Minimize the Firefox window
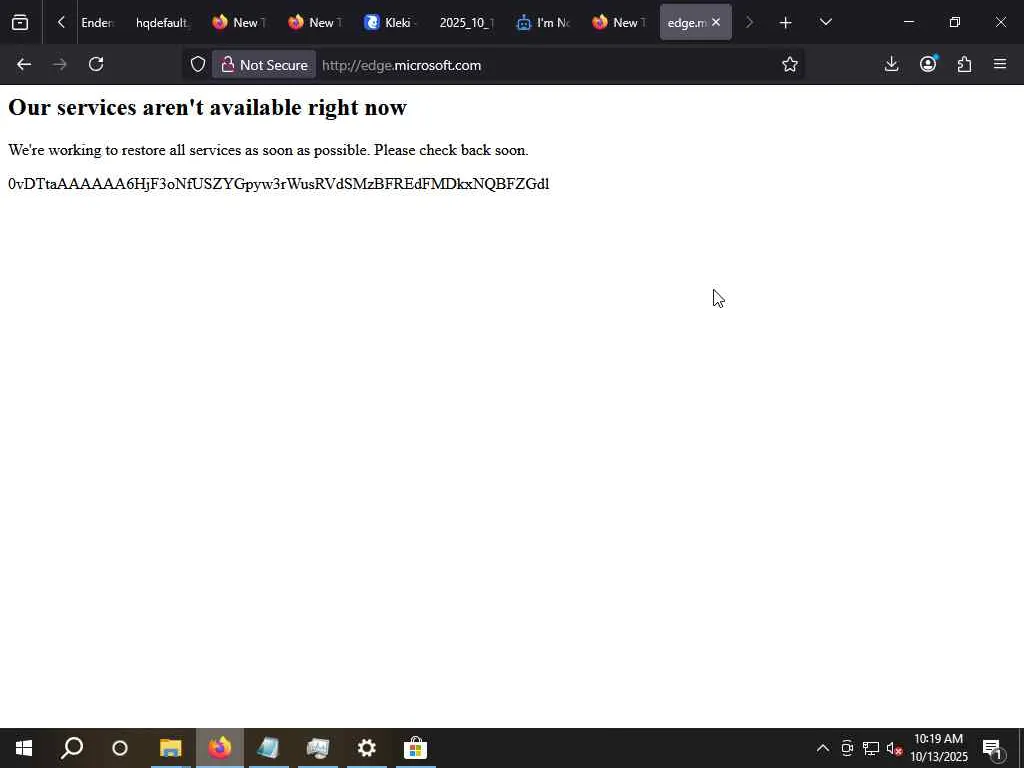Screen dimensions: 1024x768 (908, 23)
